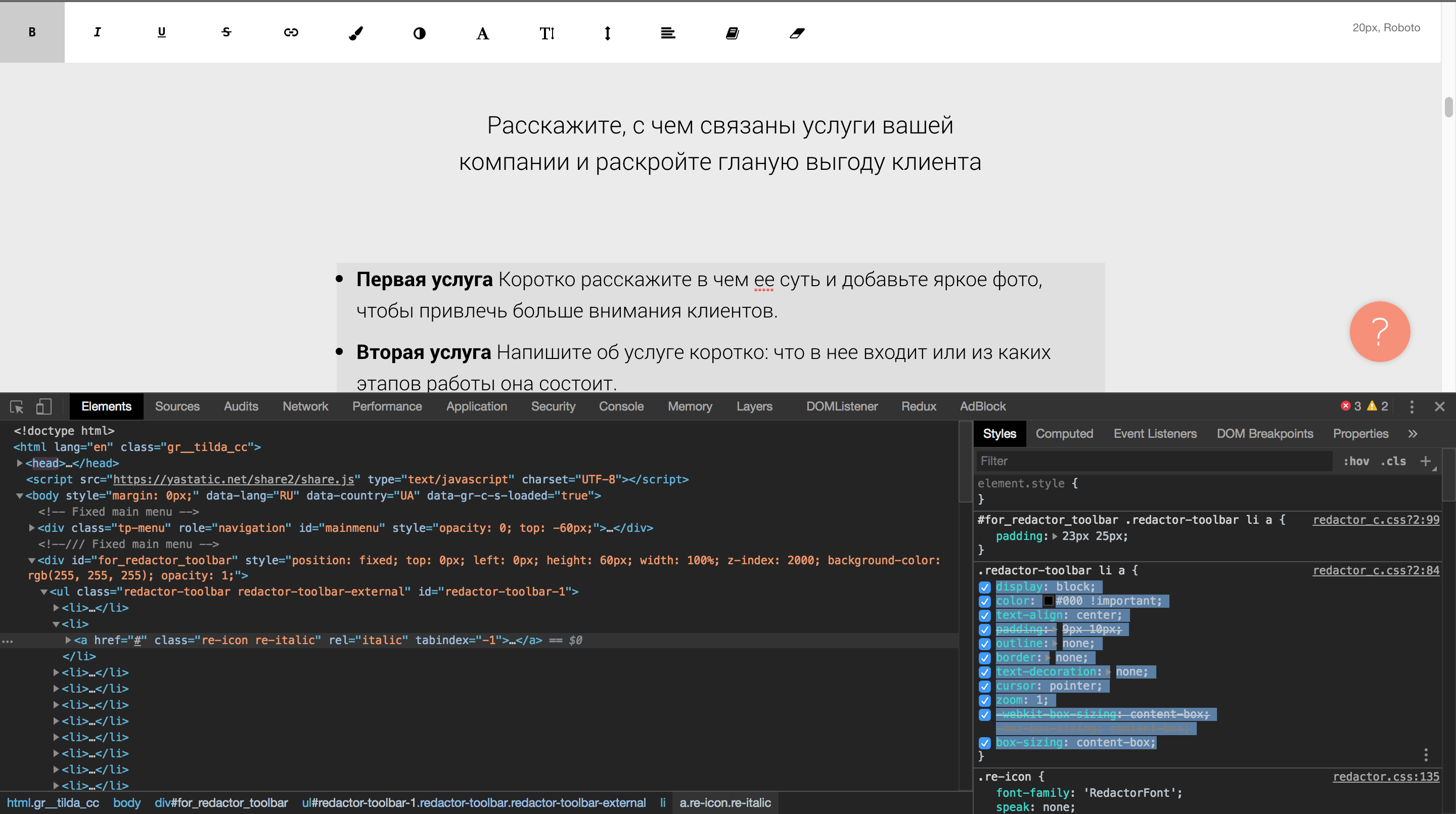Add a new style rule plus
Screen dimensions: 1456x814
(x=1426, y=461)
